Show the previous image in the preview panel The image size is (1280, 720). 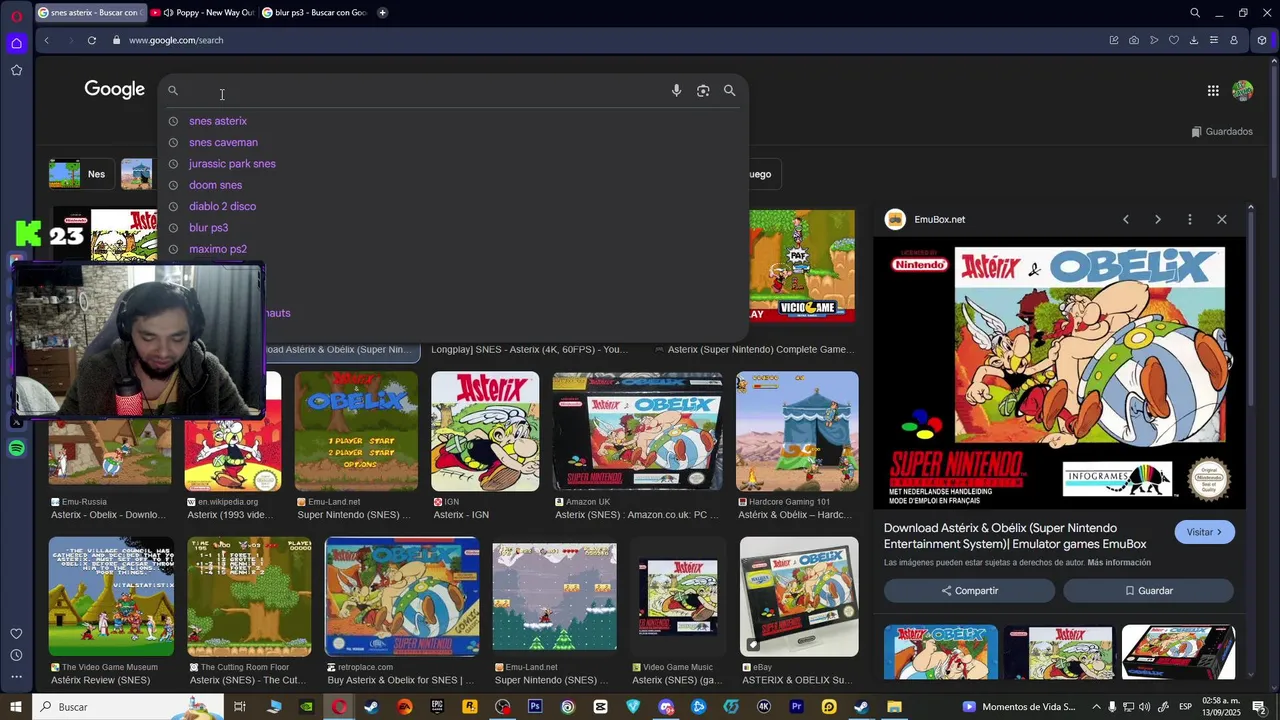pos(1126,219)
